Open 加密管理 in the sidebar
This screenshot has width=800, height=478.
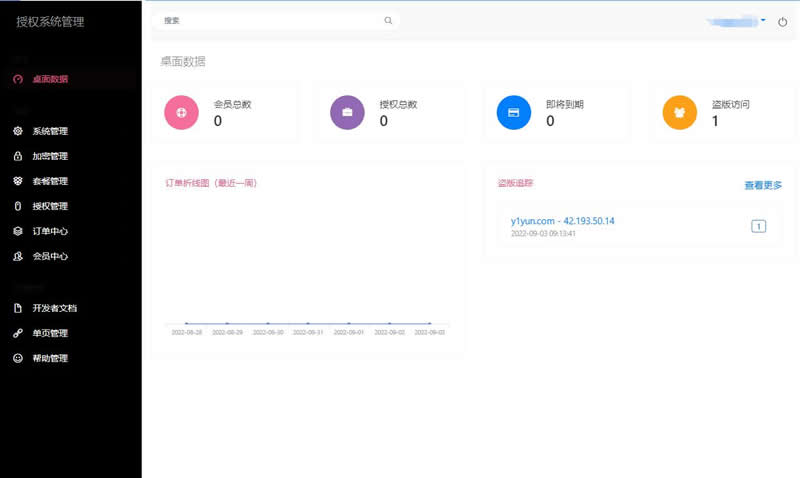pyautogui.click(x=50, y=156)
